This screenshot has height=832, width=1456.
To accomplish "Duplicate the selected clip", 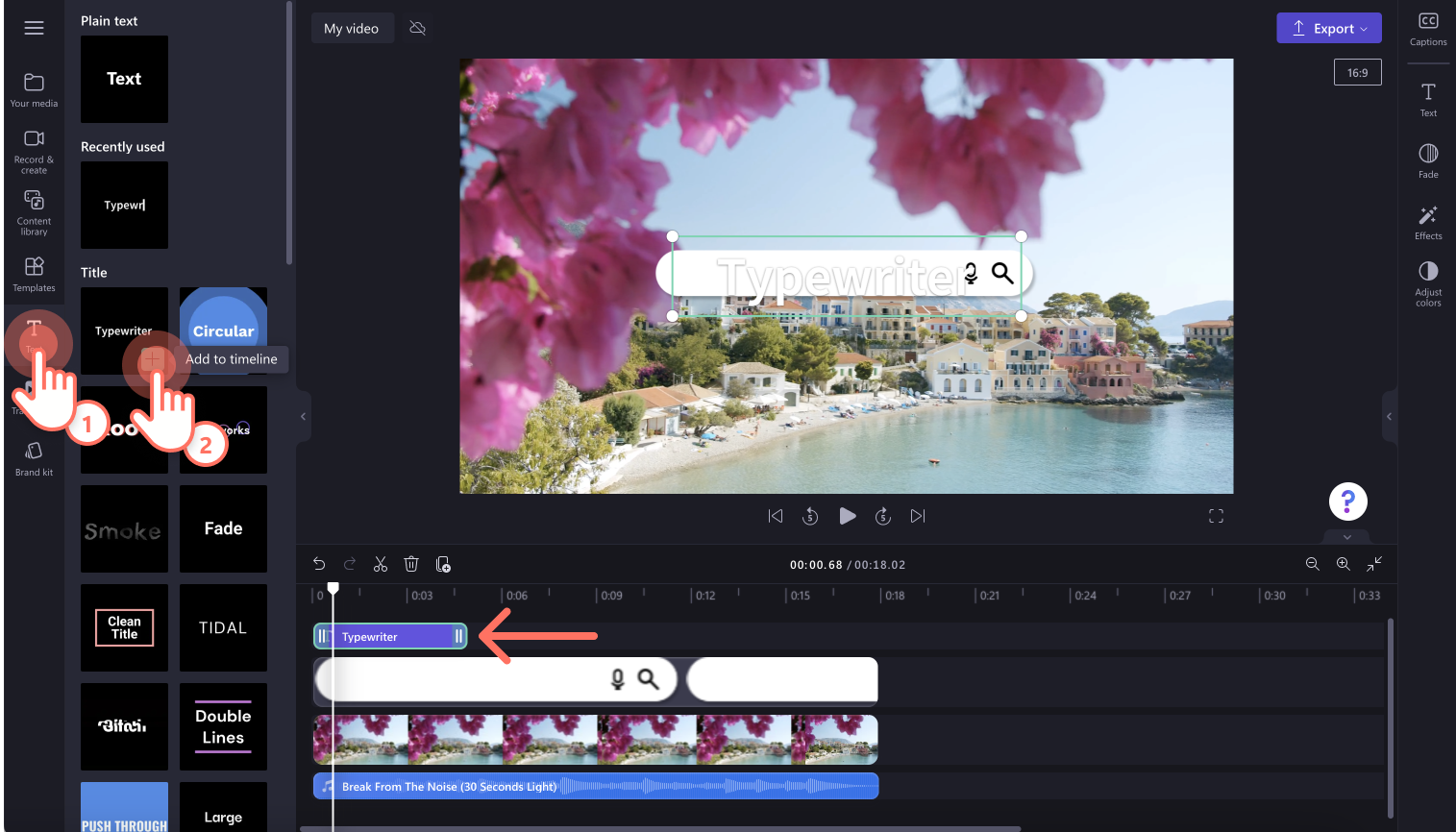I will click(x=443, y=564).
